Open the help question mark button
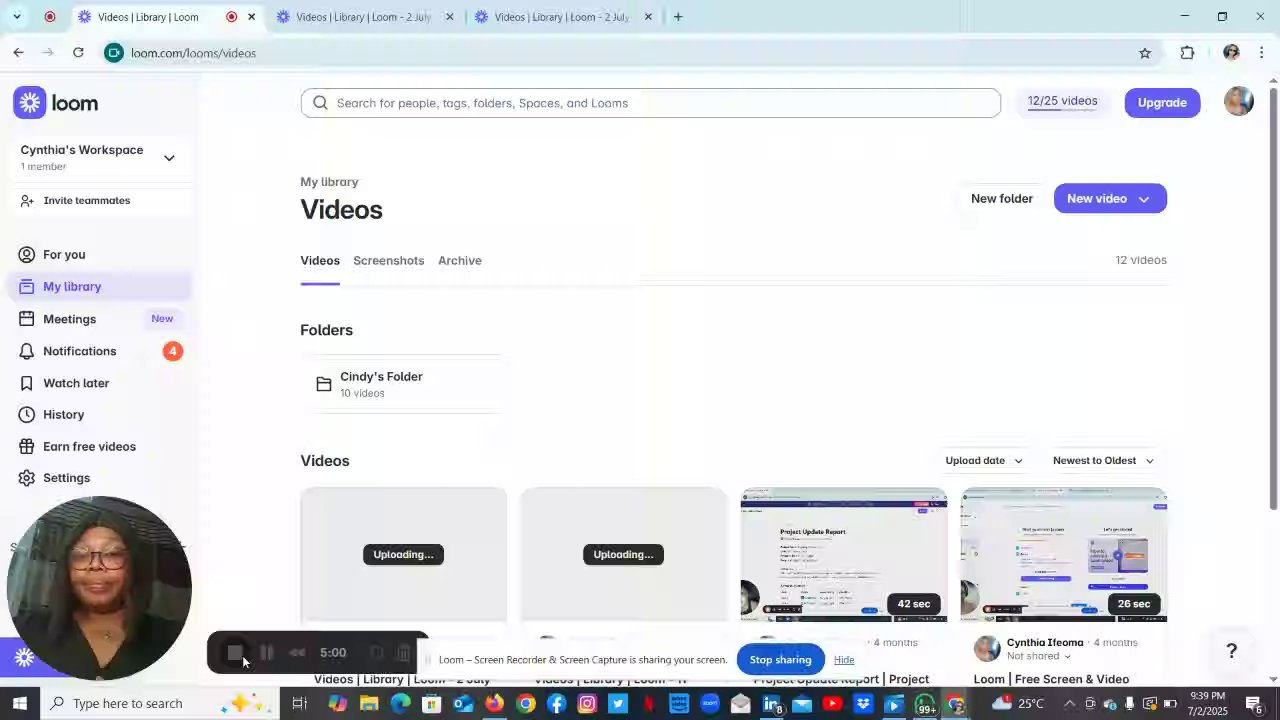The image size is (1280, 720). tap(1232, 650)
